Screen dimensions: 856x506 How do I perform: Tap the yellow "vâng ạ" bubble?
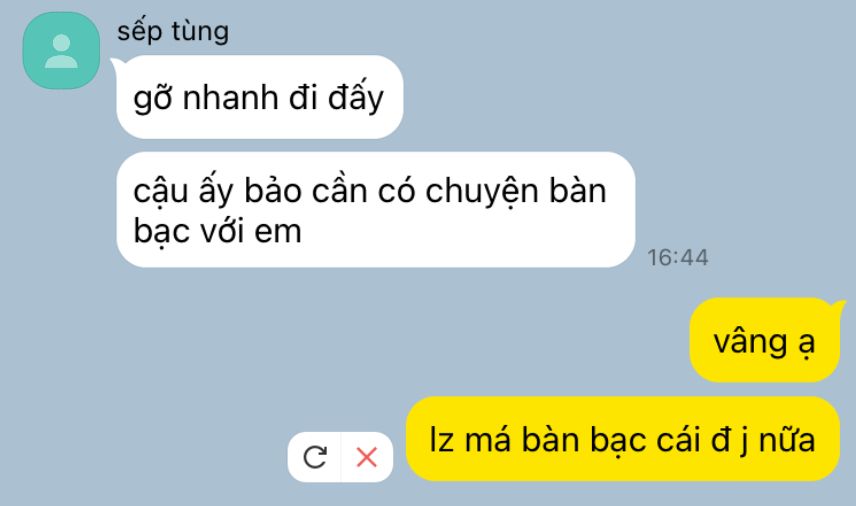point(764,340)
